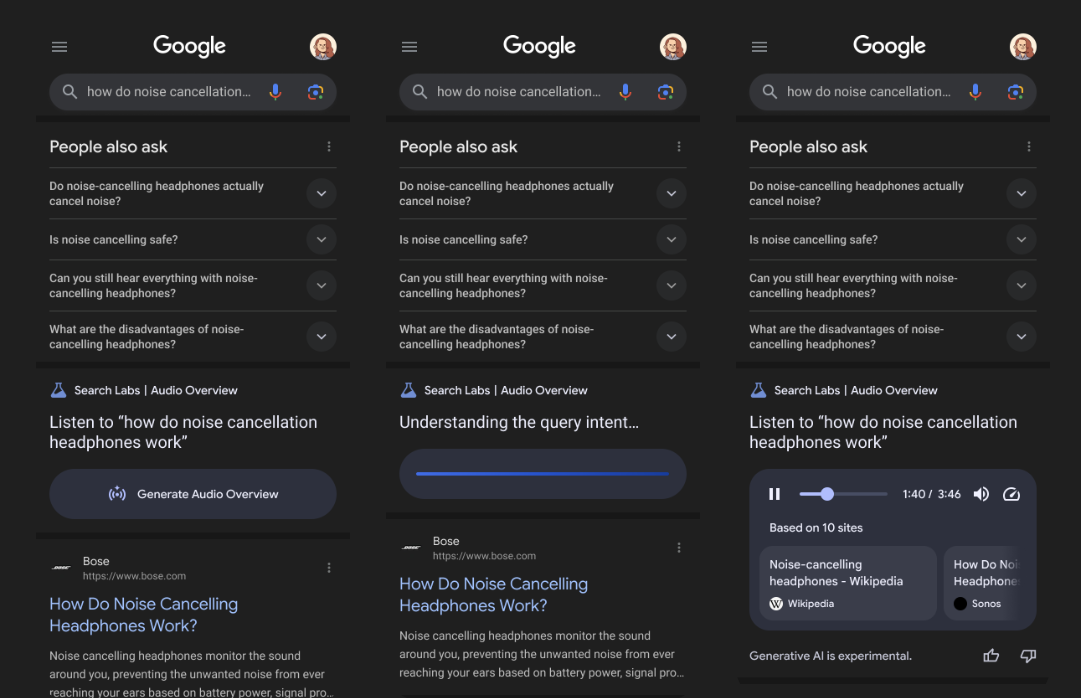Give thumbs down to the generative AI result

pos(1027,656)
